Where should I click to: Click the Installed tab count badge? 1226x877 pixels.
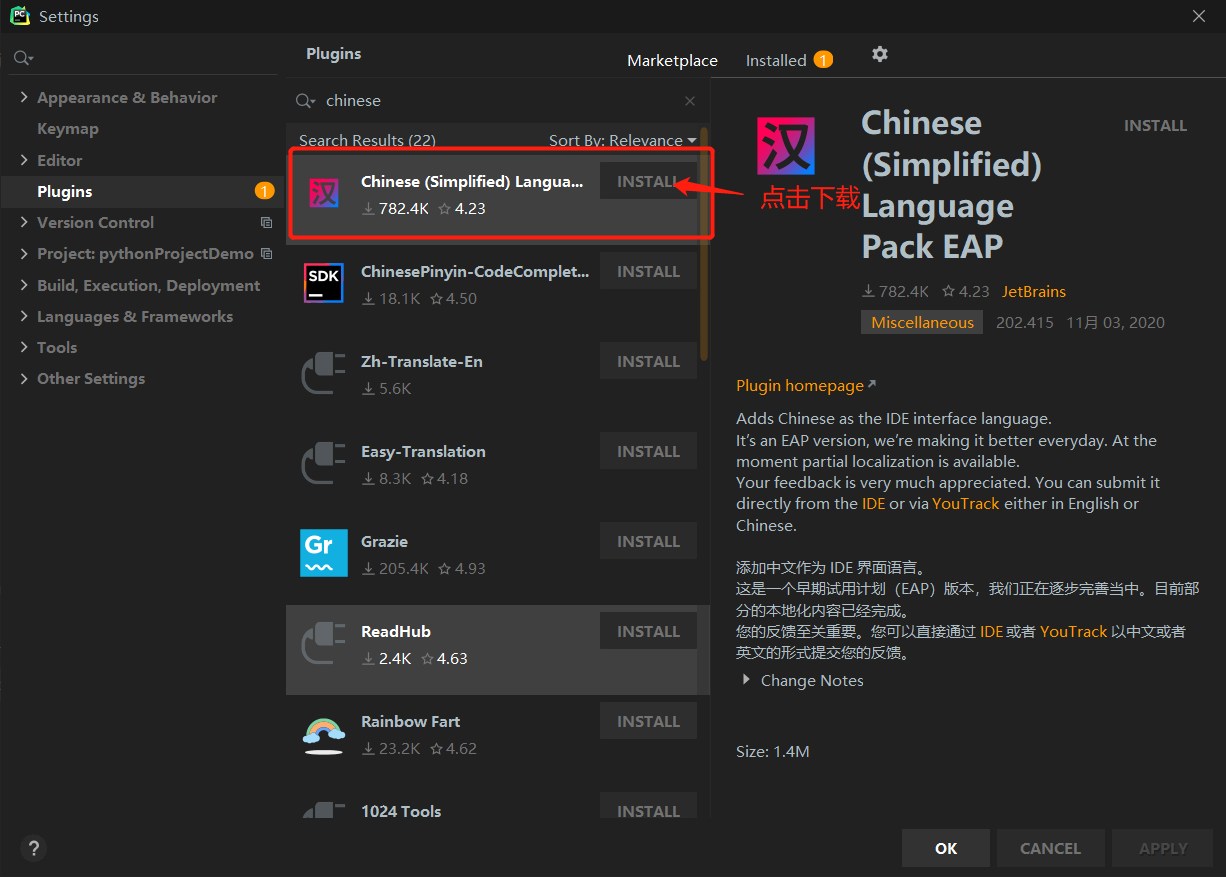point(823,60)
